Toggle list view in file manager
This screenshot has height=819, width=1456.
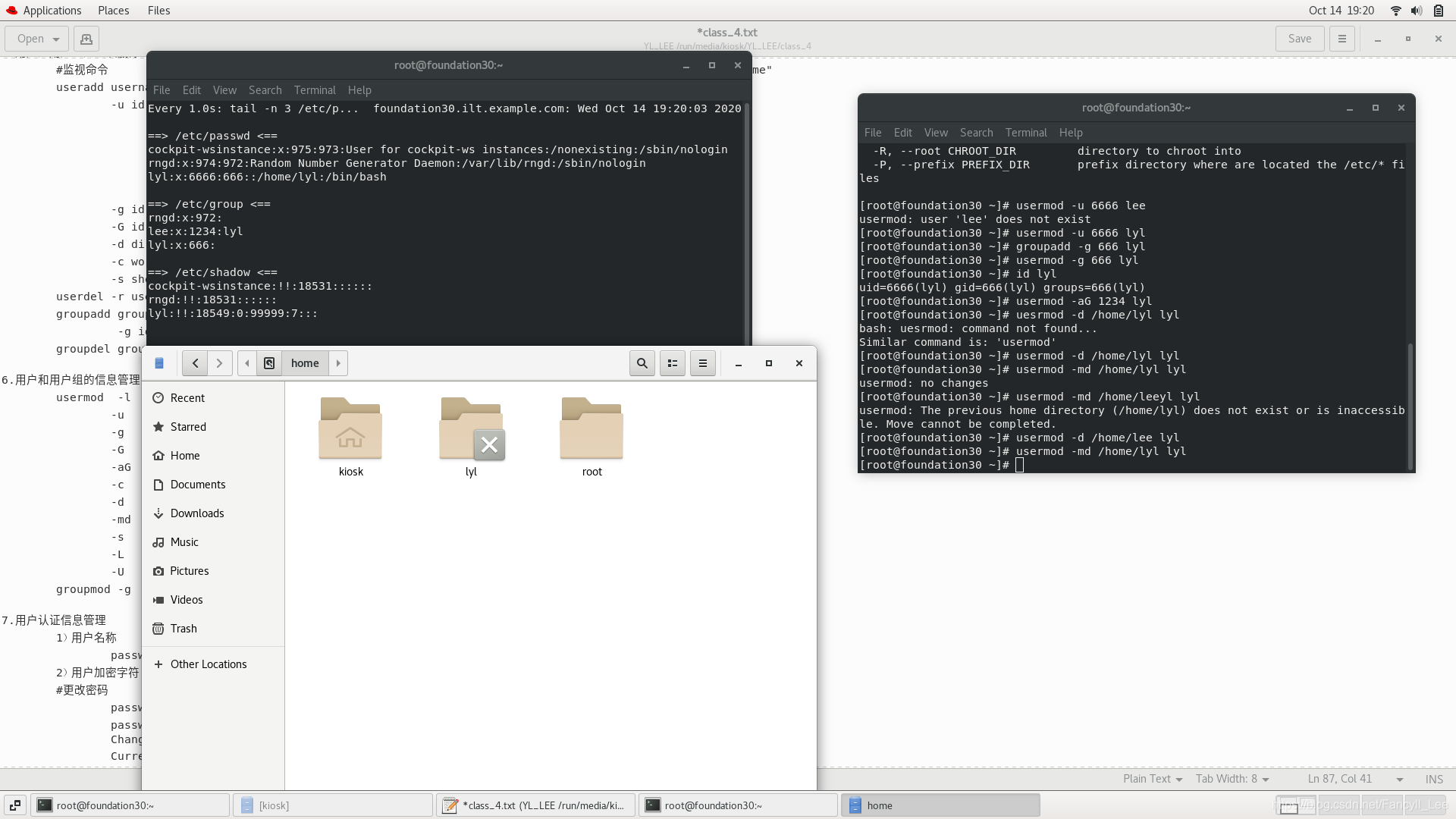coord(672,363)
